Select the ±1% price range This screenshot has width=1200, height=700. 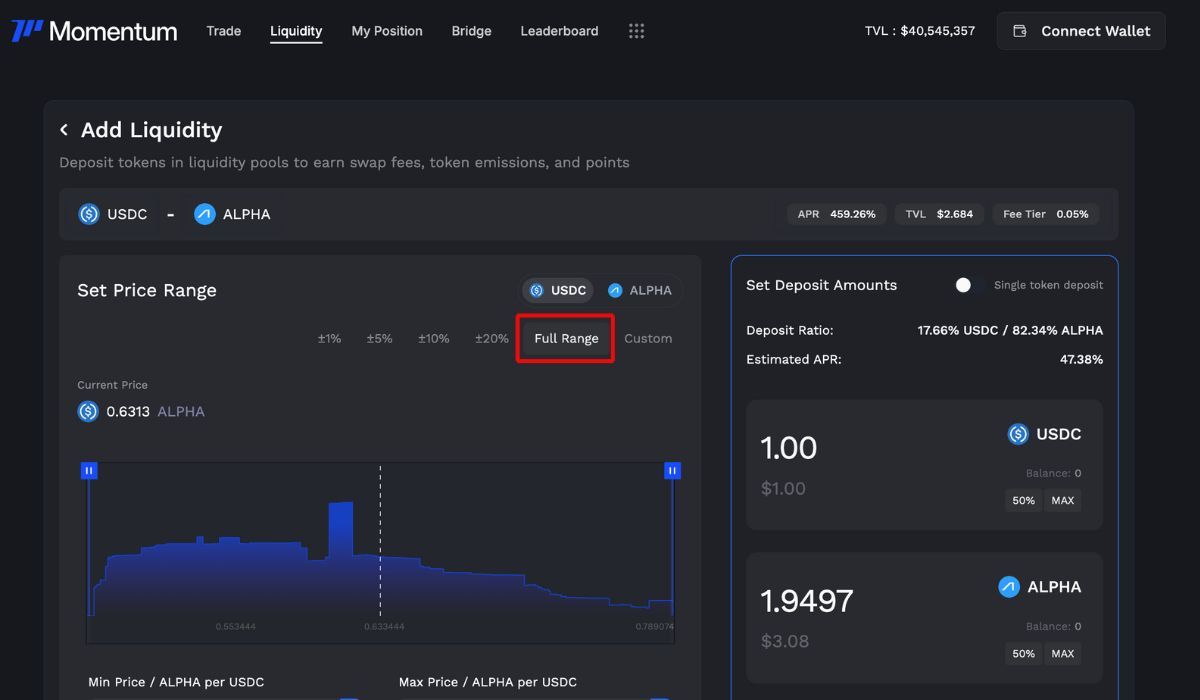[x=329, y=338]
